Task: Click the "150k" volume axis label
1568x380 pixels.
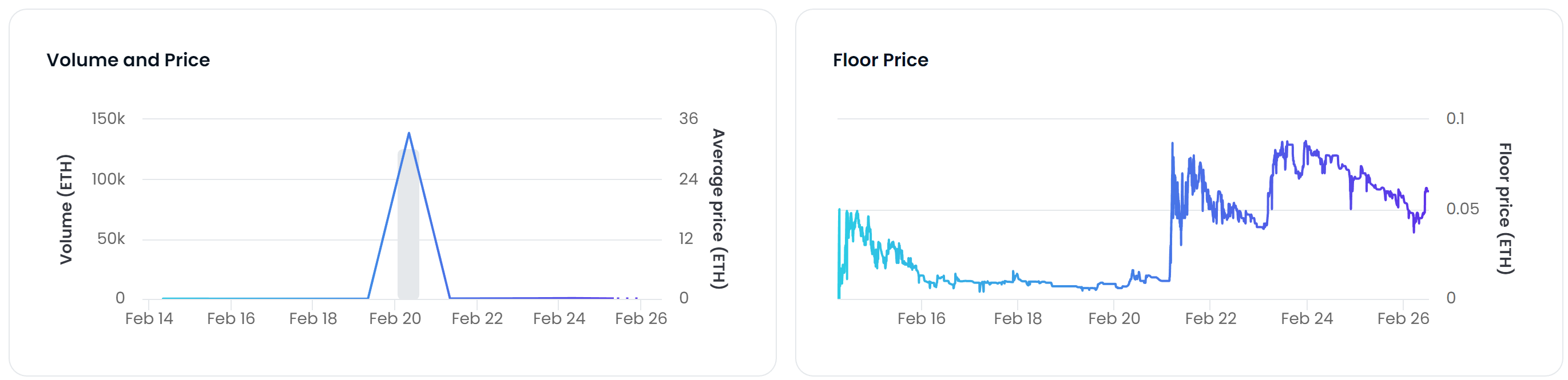Action: click(x=108, y=118)
